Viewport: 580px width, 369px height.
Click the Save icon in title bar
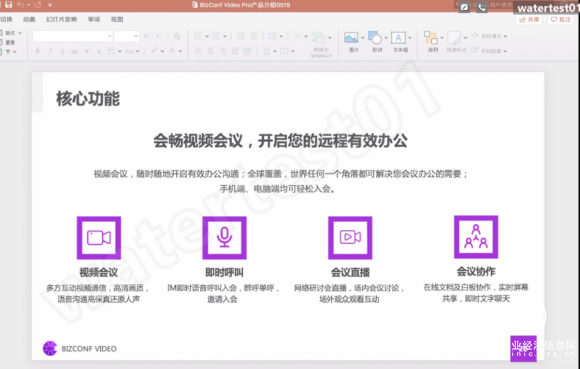click(8, 4)
